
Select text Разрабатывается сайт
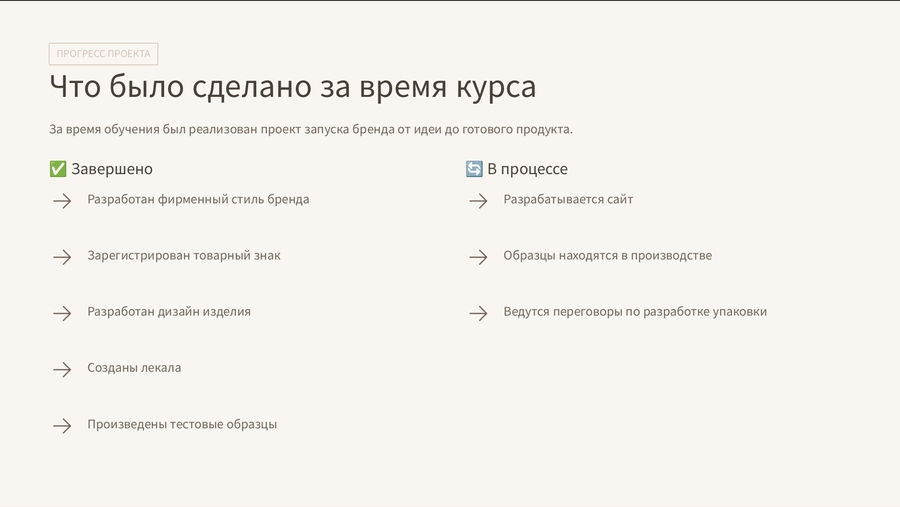pyautogui.click(x=568, y=199)
